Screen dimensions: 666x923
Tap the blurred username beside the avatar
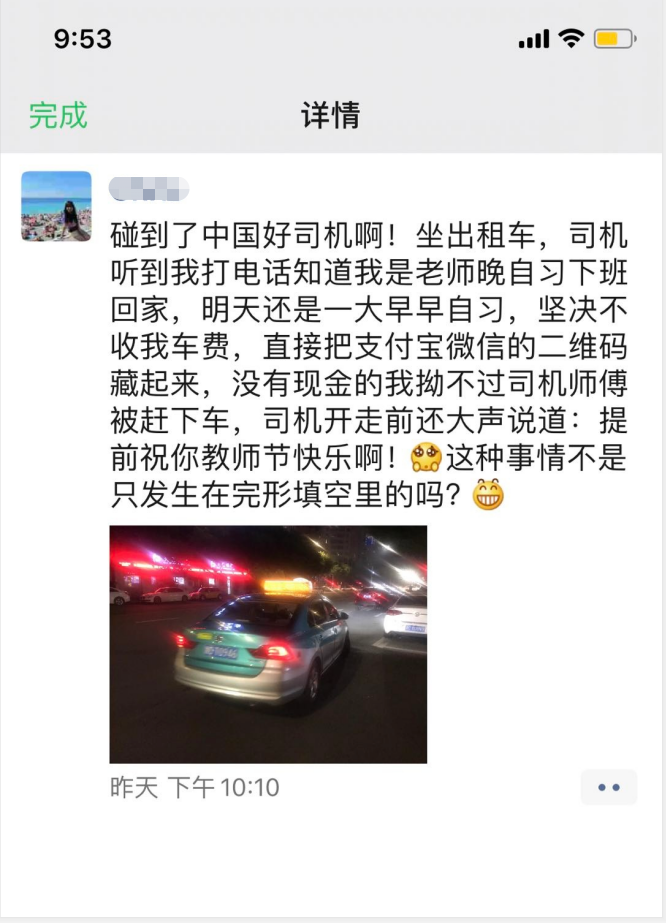point(149,189)
